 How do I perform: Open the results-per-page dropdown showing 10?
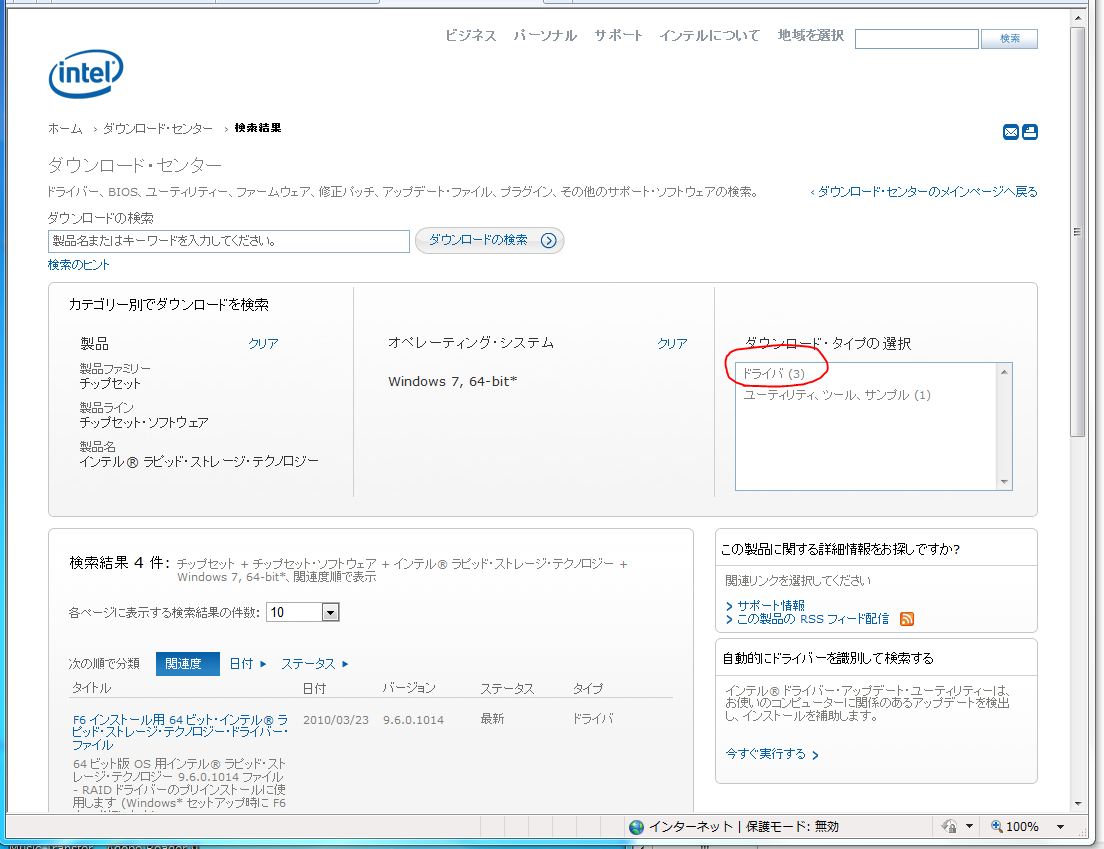tap(330, 612)
